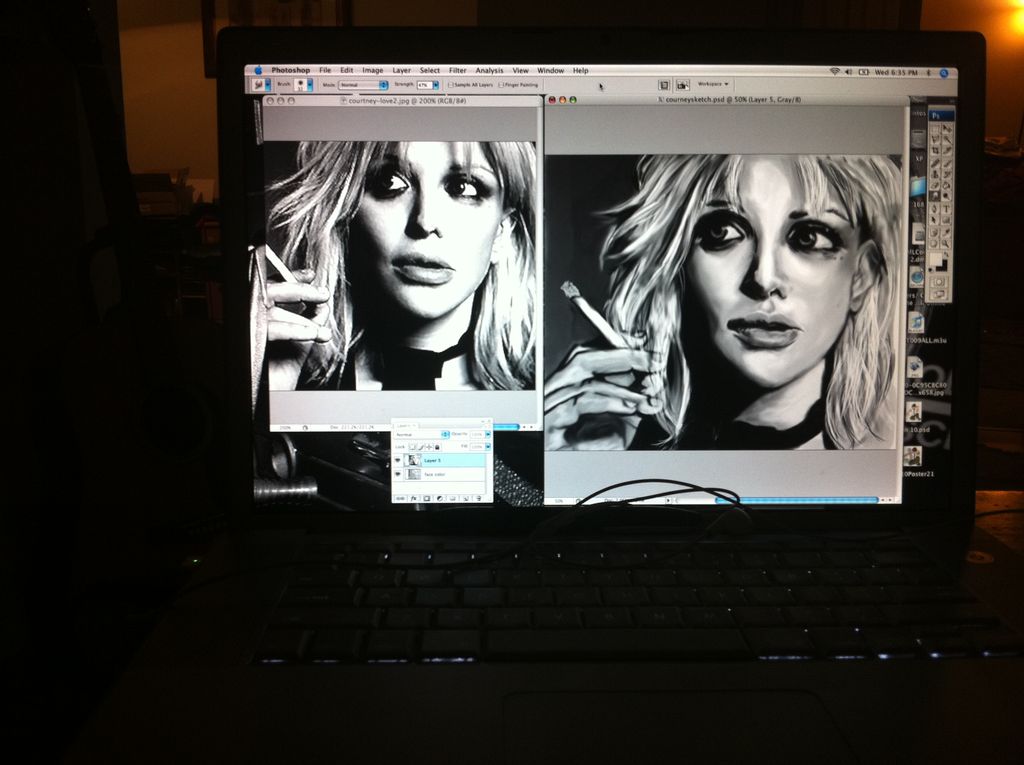The width and height of the screenshot is (1024, 765).
Task: Select the Zoom tool
Action: 948,241
